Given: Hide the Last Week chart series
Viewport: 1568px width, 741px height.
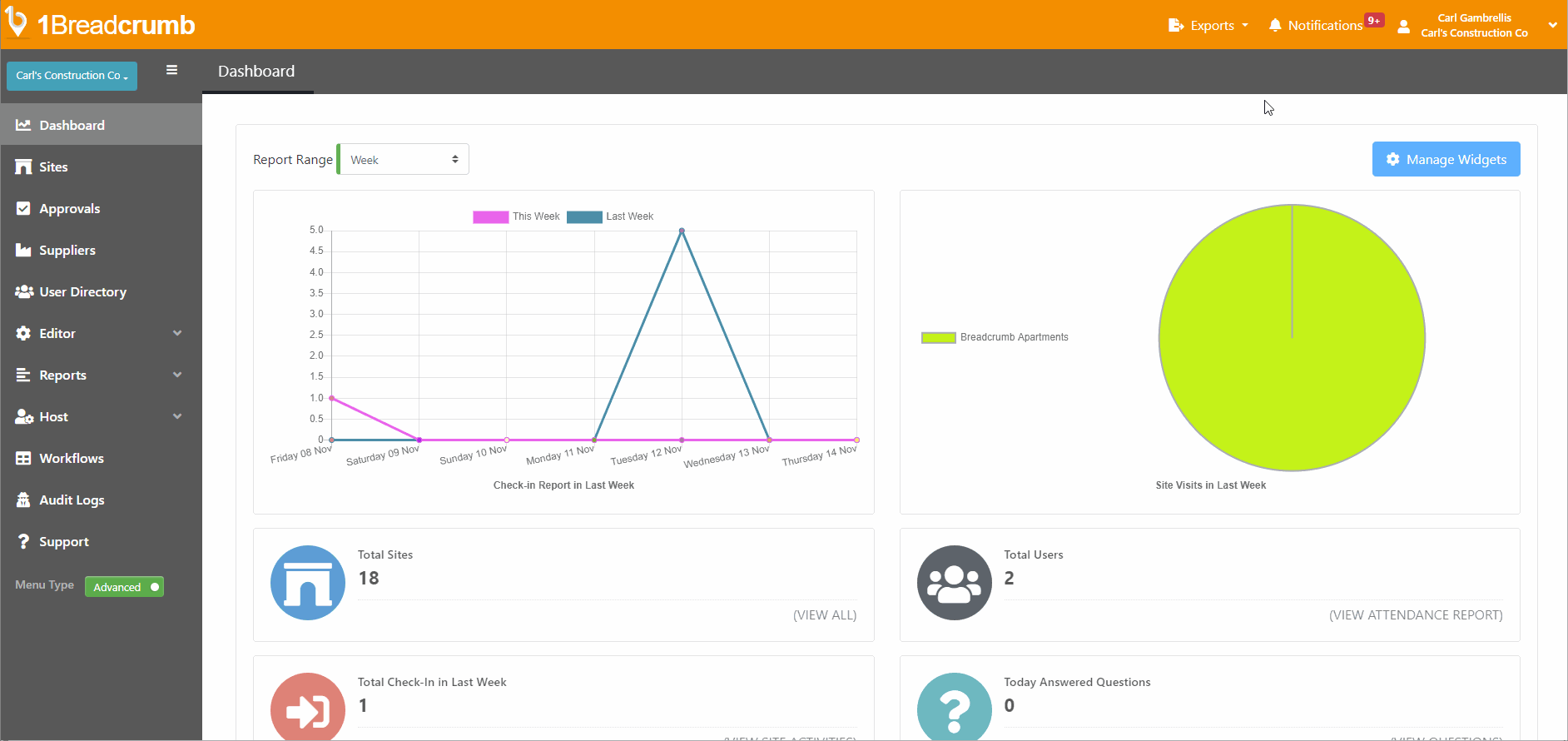Looking at the screenshot, I should [x=609, y=216].
